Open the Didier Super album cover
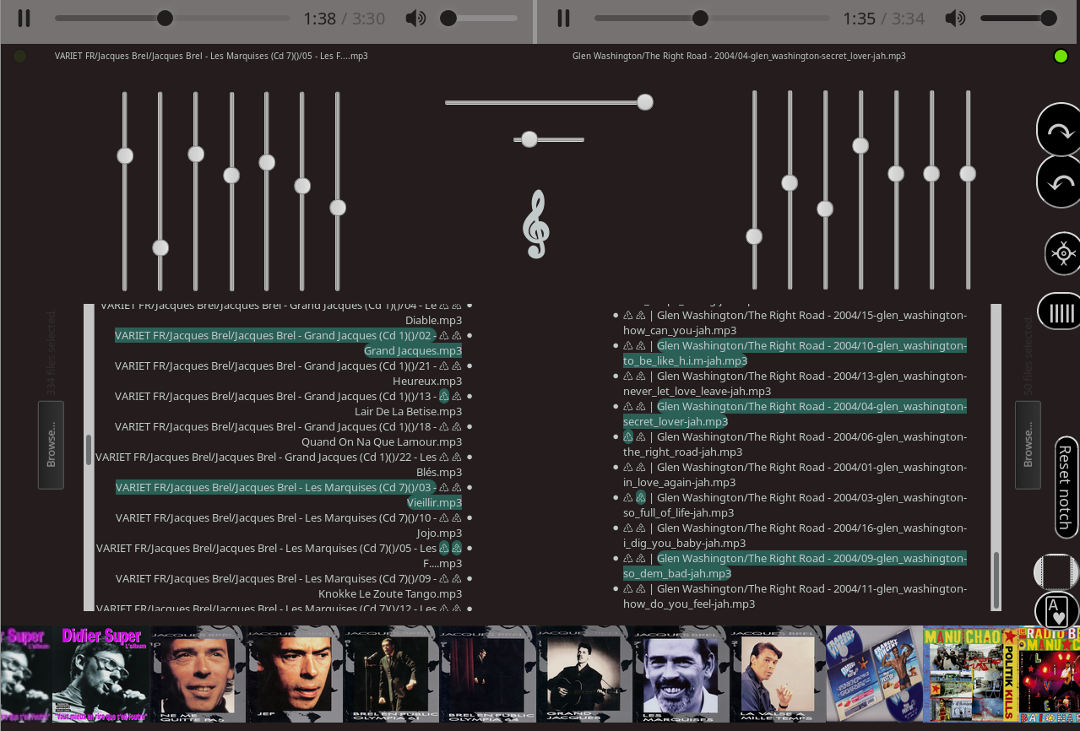Screen dimensions: 1080x731 102,674
